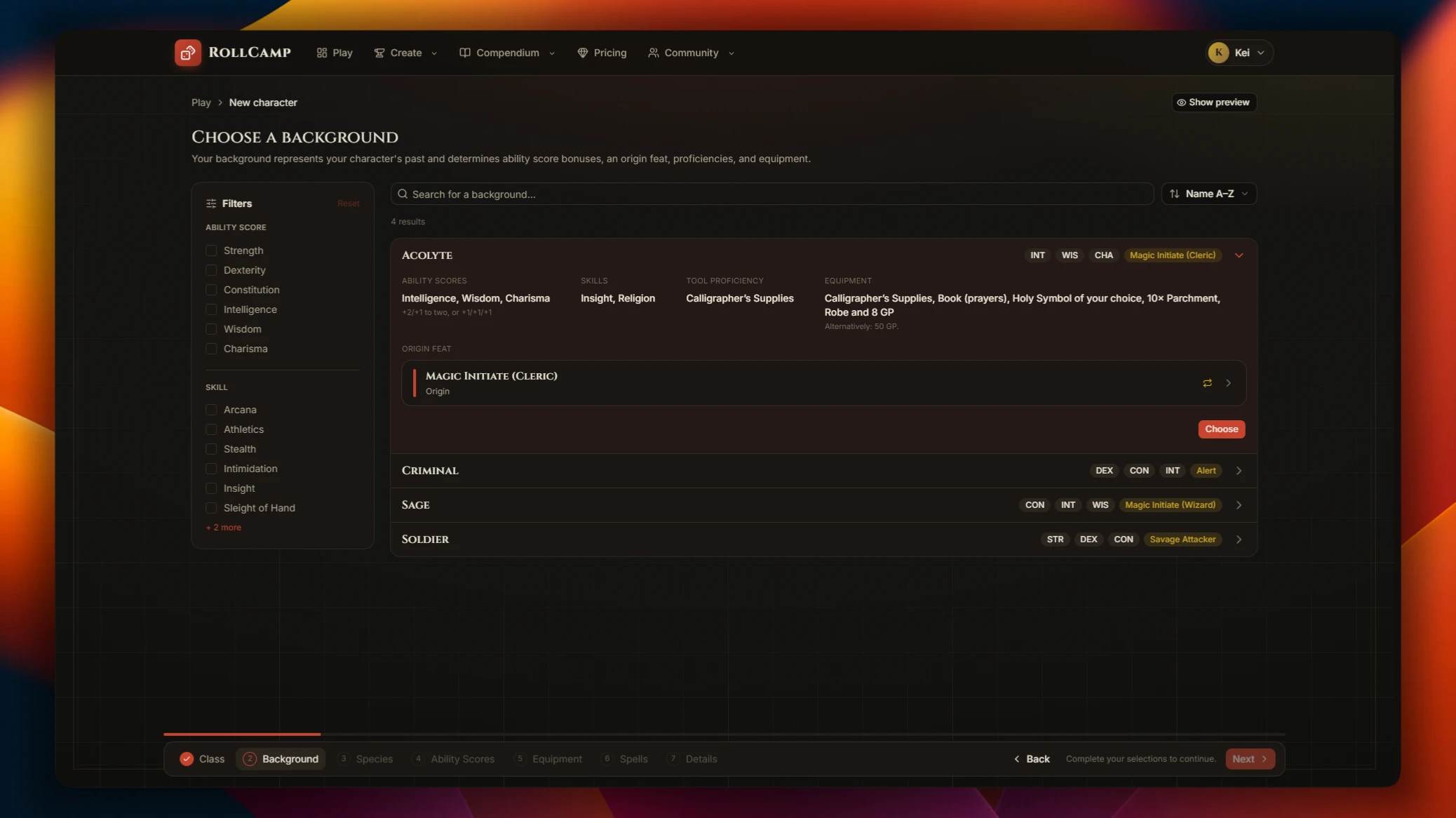Click the Compendium book icon

[x=465, y=53]
